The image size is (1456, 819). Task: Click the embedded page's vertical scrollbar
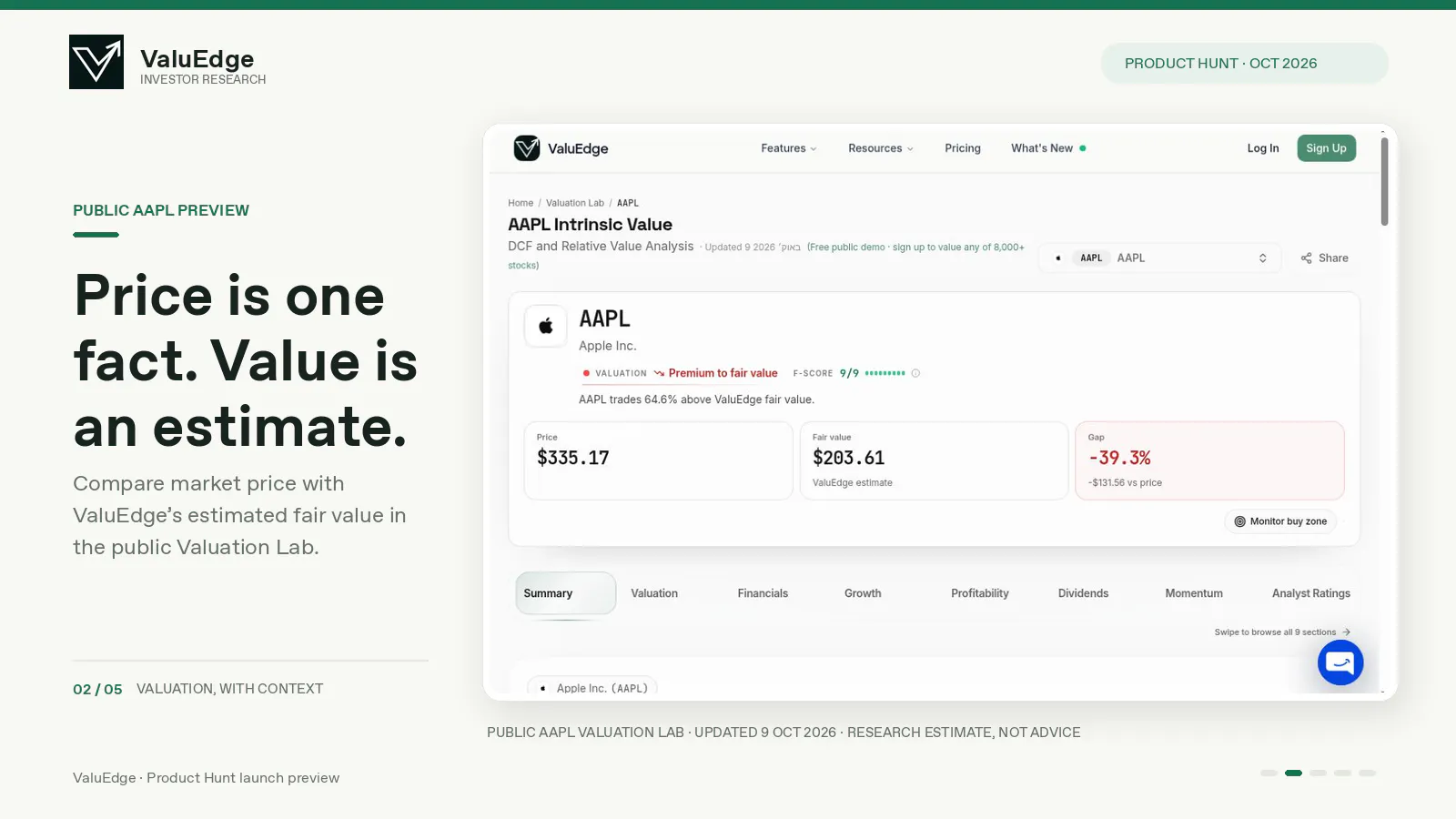tap(1384, 182)
